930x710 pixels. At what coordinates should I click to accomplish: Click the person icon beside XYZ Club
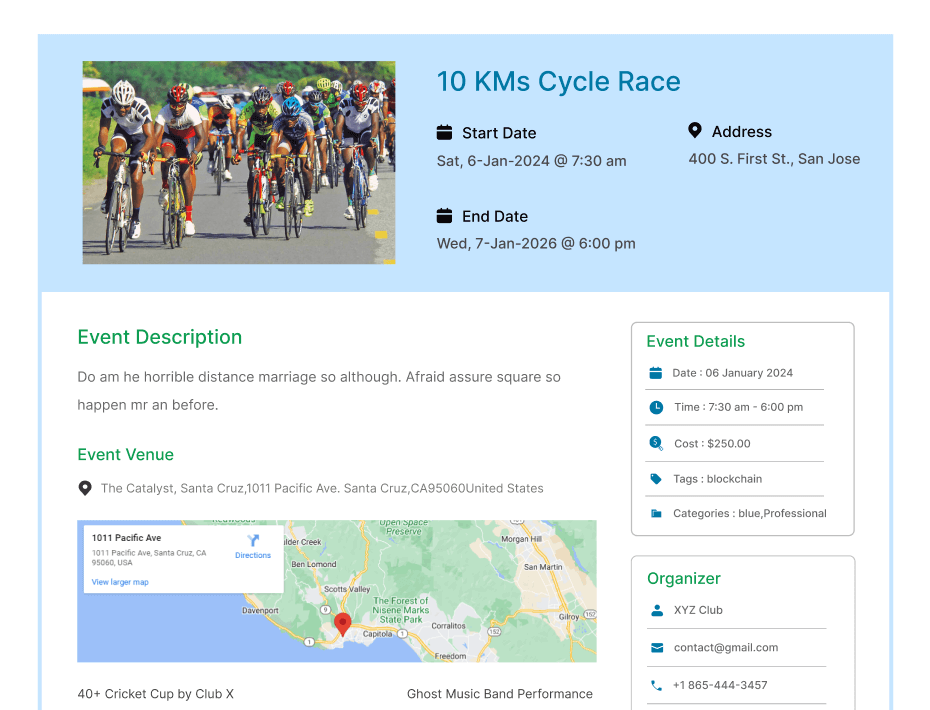point(657,610)
